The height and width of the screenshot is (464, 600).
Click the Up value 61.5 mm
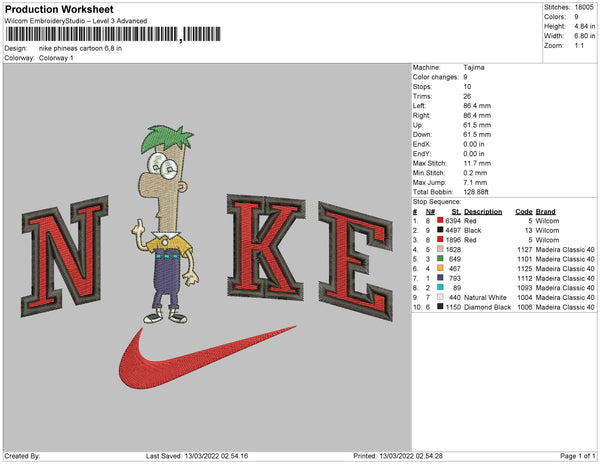pos(477,125)
